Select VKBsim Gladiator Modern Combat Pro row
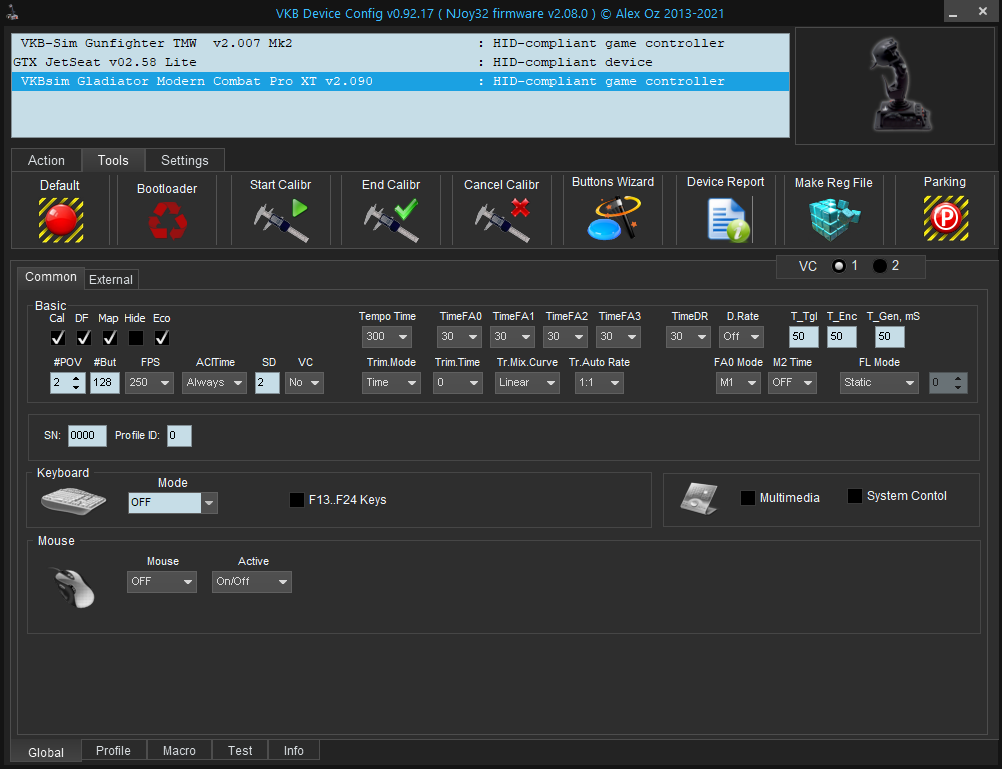Viewport: 1002px width, 769px height. point(401,81)
